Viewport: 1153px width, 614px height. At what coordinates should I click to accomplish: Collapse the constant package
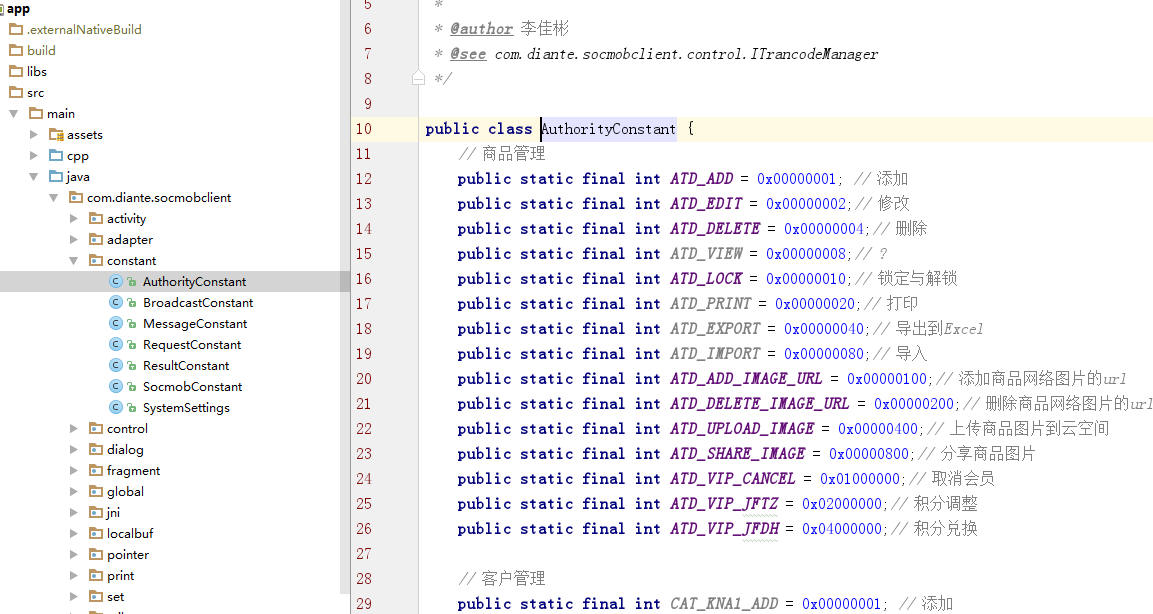[x=74, y=261]
